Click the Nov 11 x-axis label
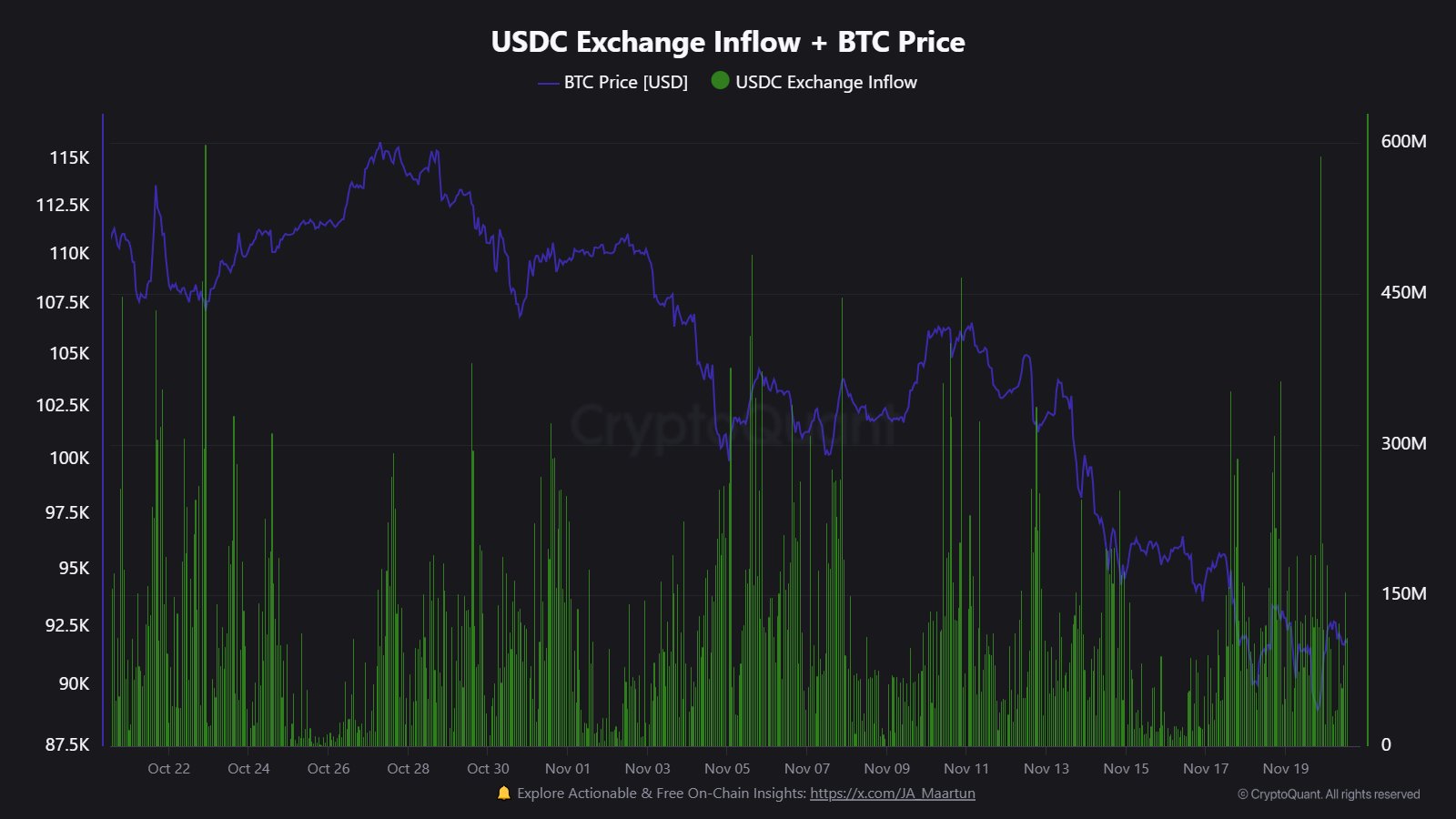Image resolution: width=1456 pixels, height=819 pixels. [x=966, y=769]
